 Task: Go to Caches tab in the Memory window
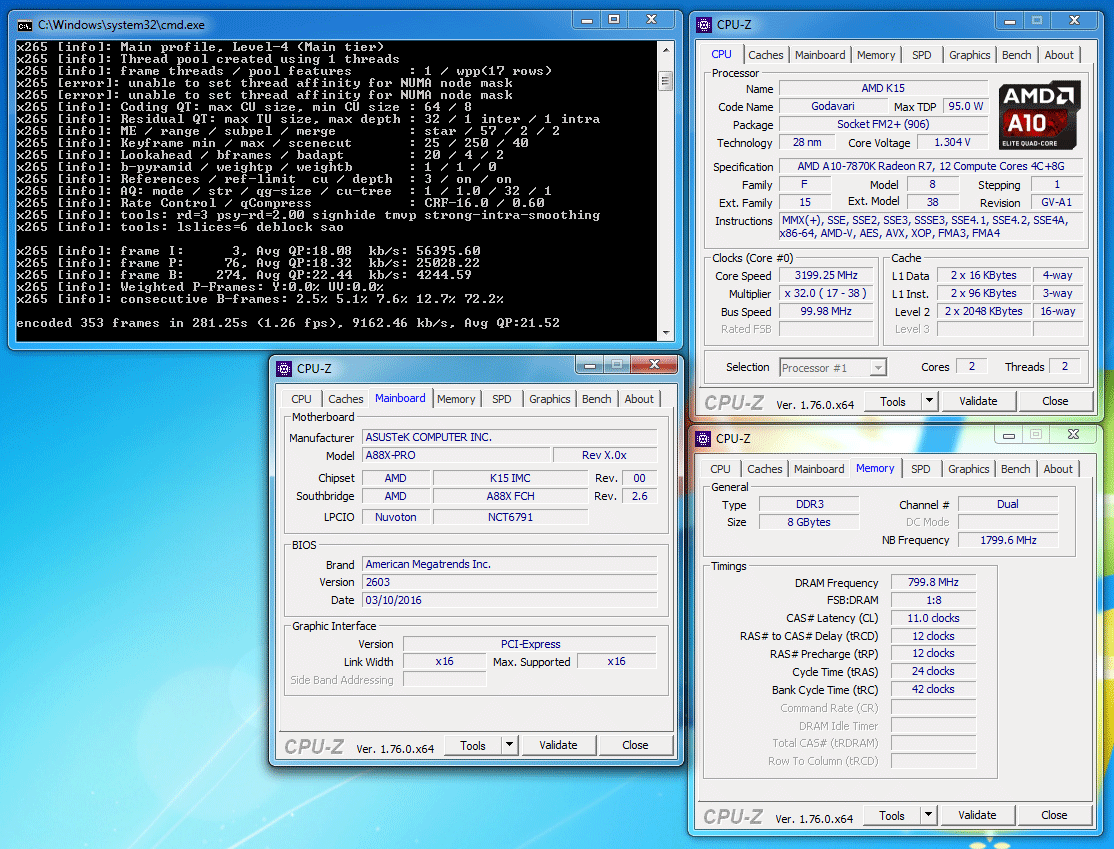764,469
